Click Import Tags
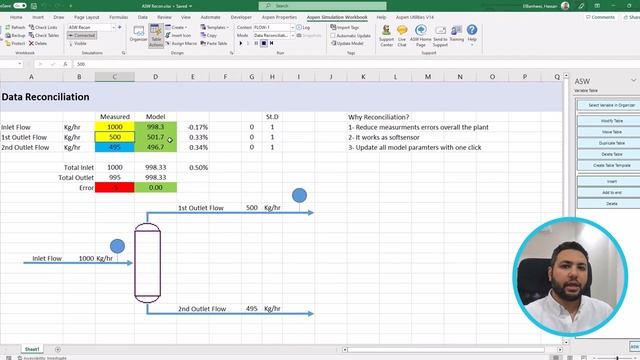Screen dimensions: 640x360 pos(345,27)
